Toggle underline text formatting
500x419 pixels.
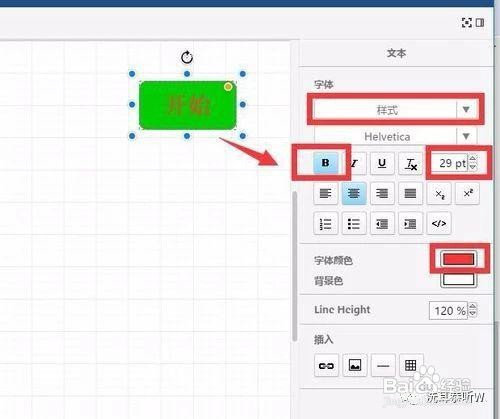382,163
